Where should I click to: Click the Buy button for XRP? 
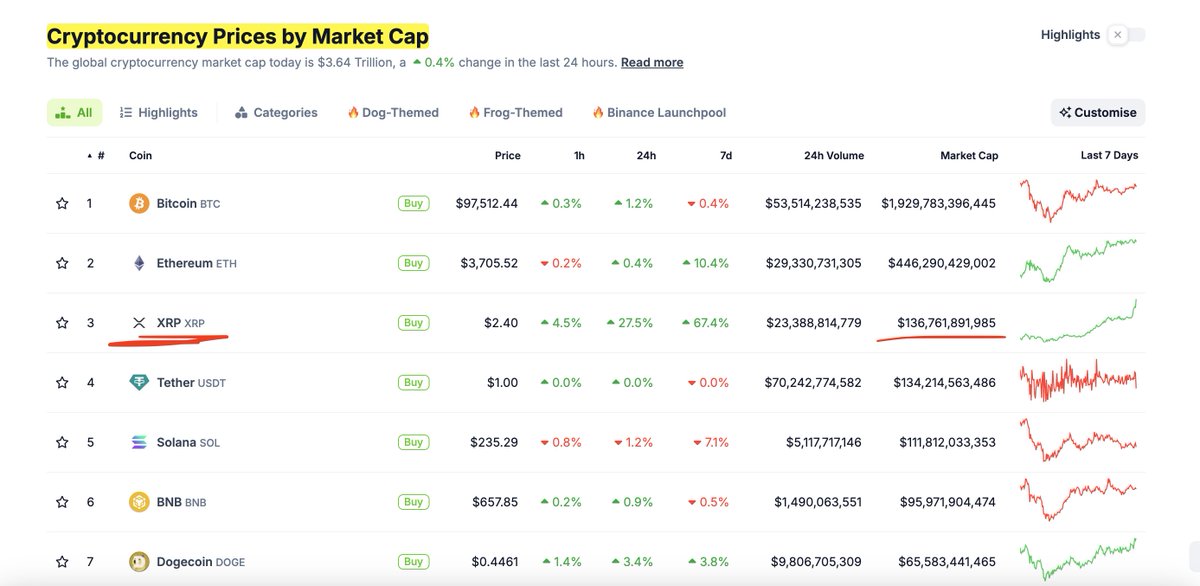pos(413,322)
